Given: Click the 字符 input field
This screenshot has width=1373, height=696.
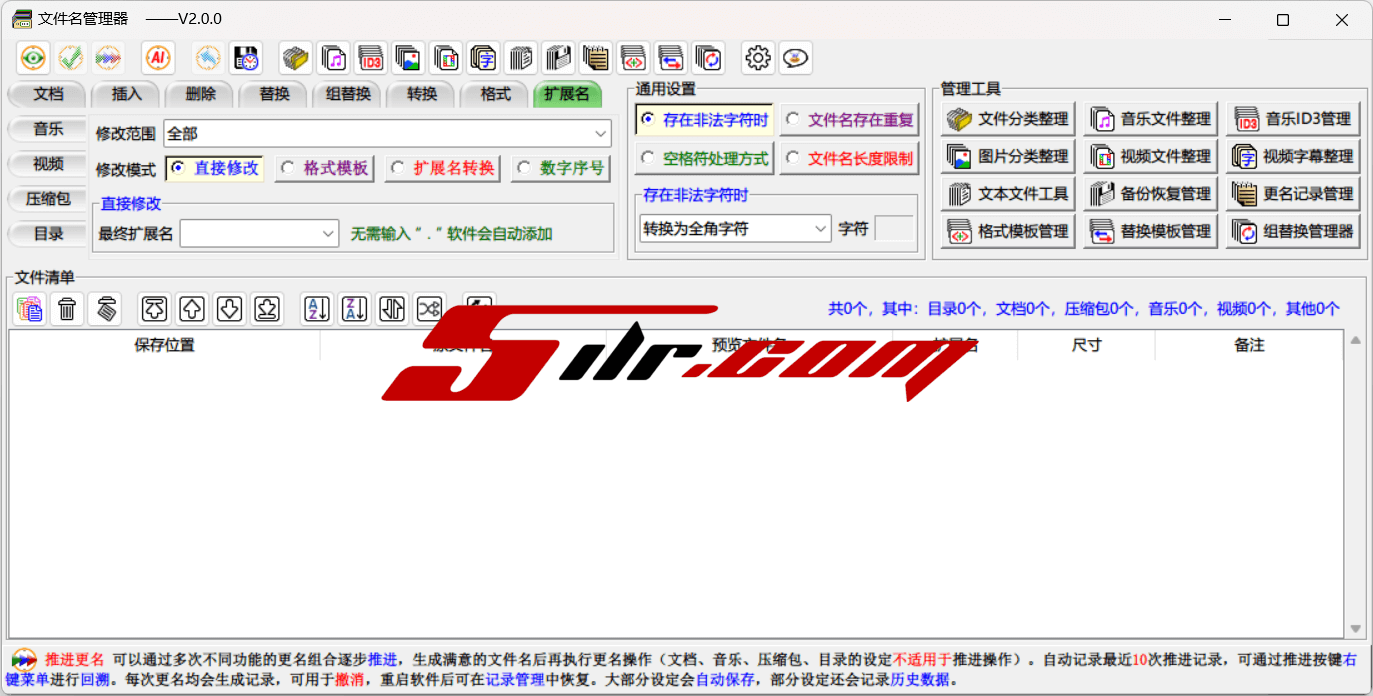Looking at the screenshot, I should pyautogui.click(x=894, y=229).
